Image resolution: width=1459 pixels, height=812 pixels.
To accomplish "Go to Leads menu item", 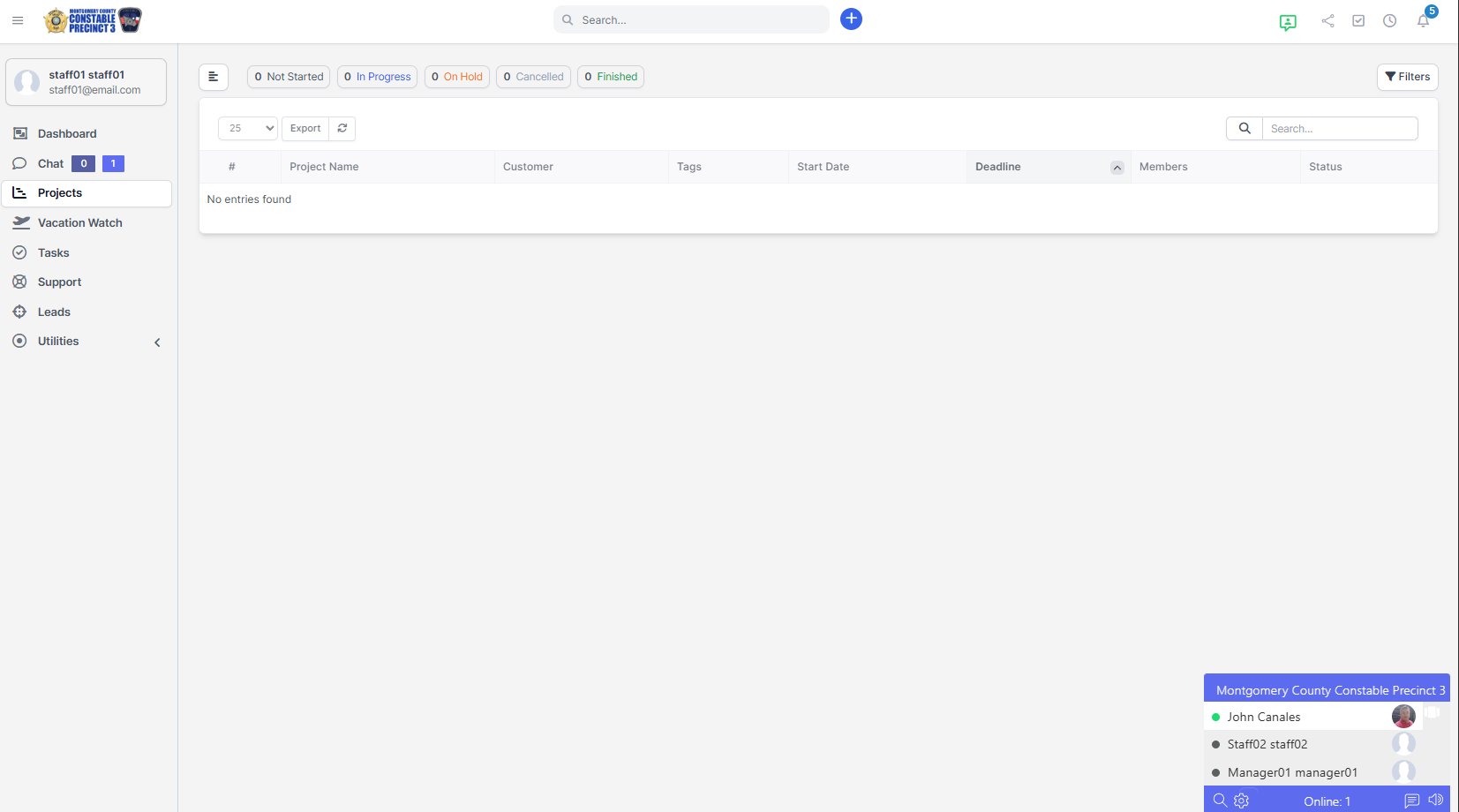I will (54, 312).
